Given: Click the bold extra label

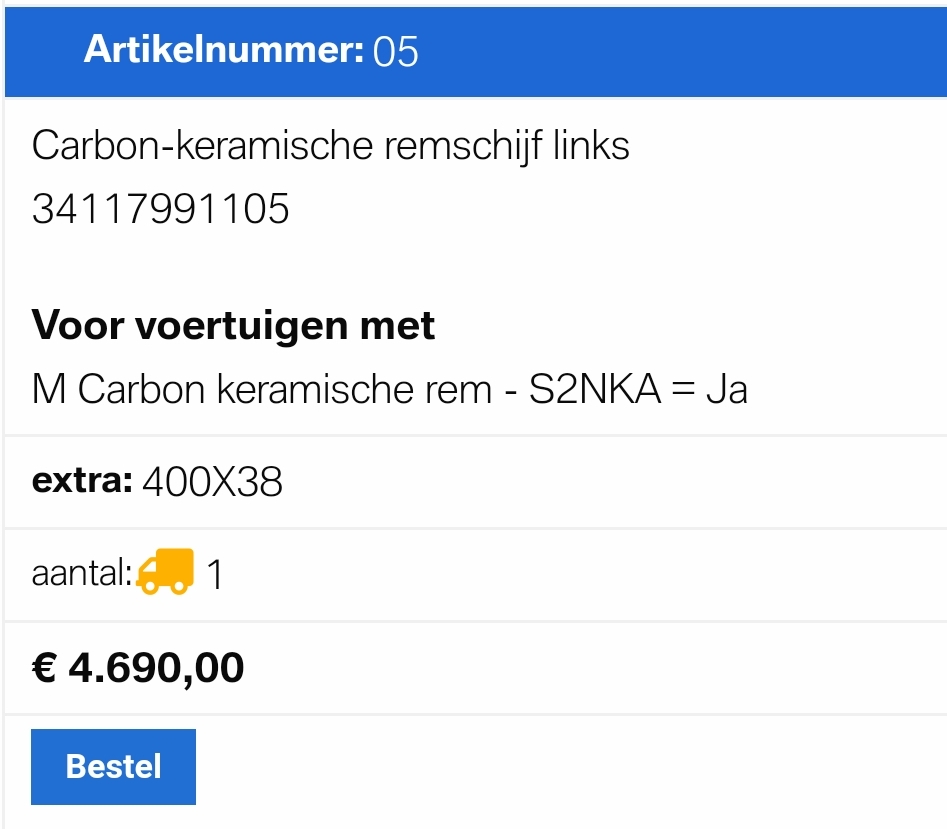Looking at the screenshot, I should 82,481.
